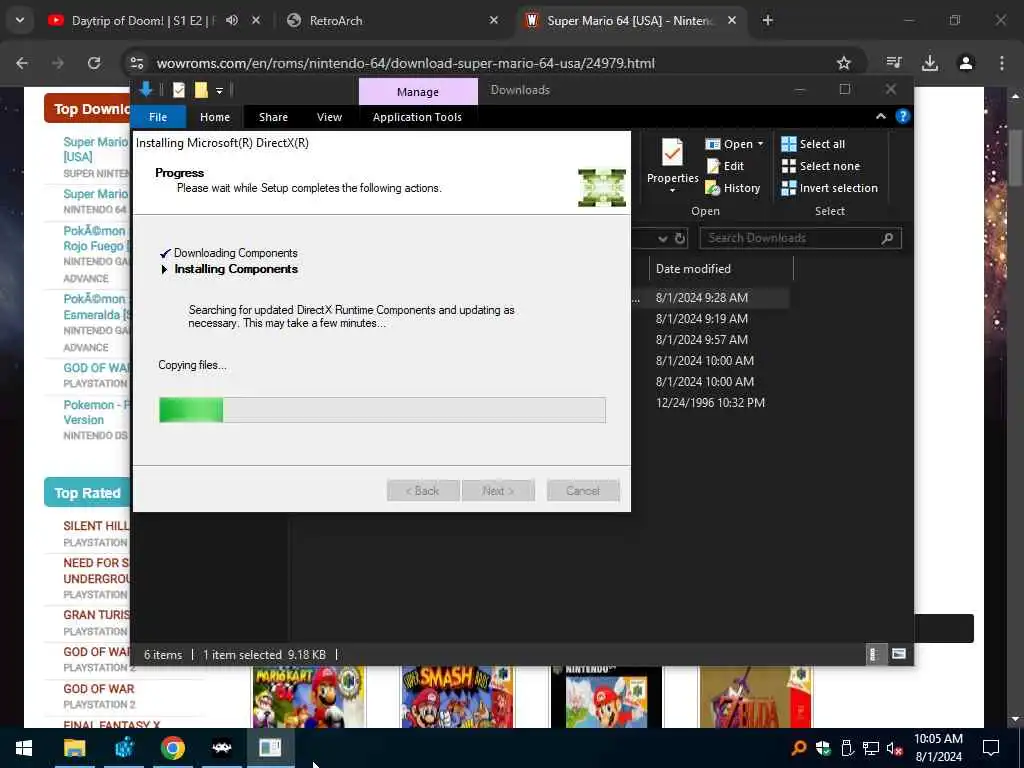The image size is (1024, 768).
Task: Select the file modified 8/1/2024 9:19 AM
Action: 701,319
